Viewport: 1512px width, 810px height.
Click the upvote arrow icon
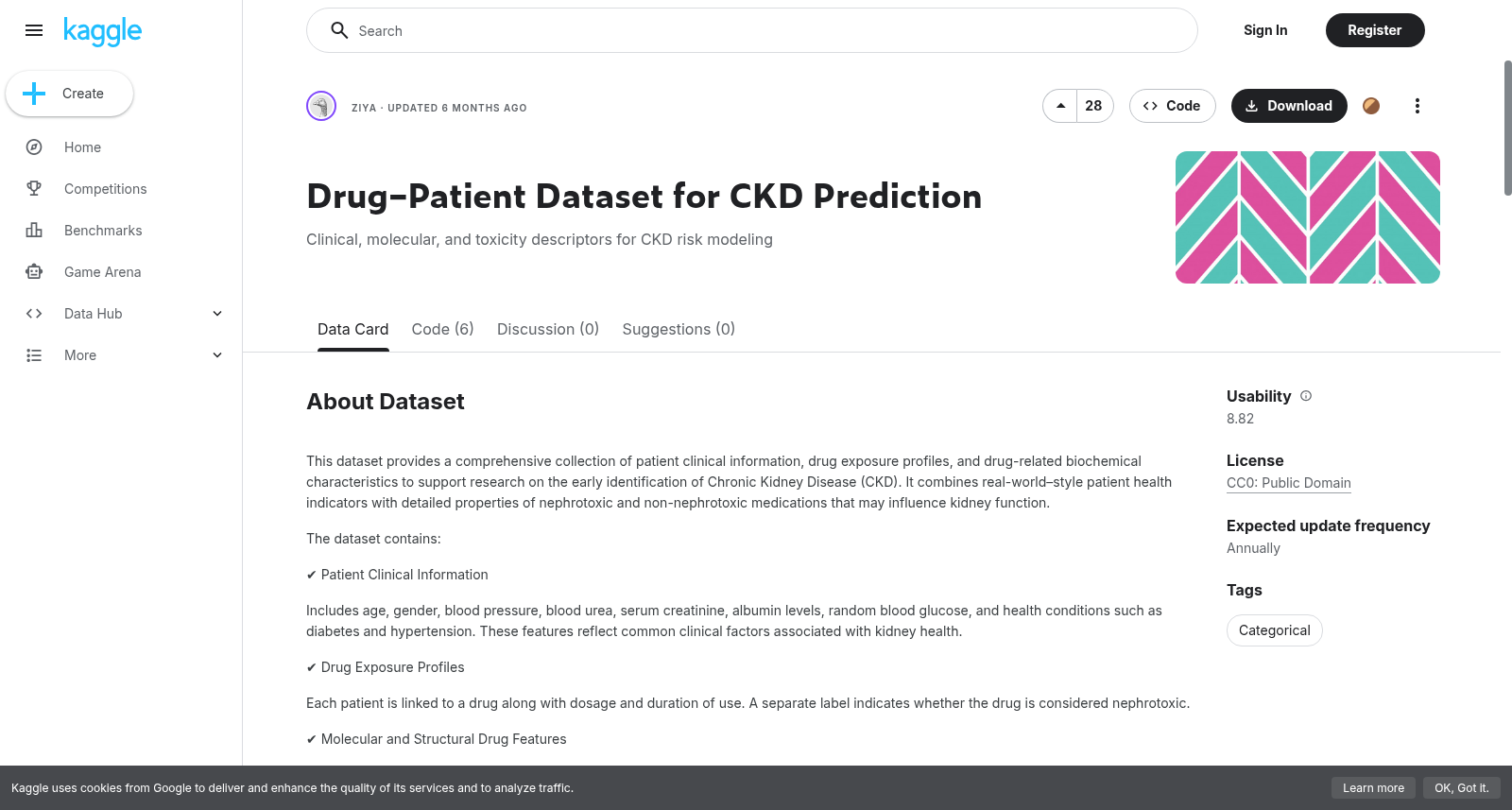1060,106
